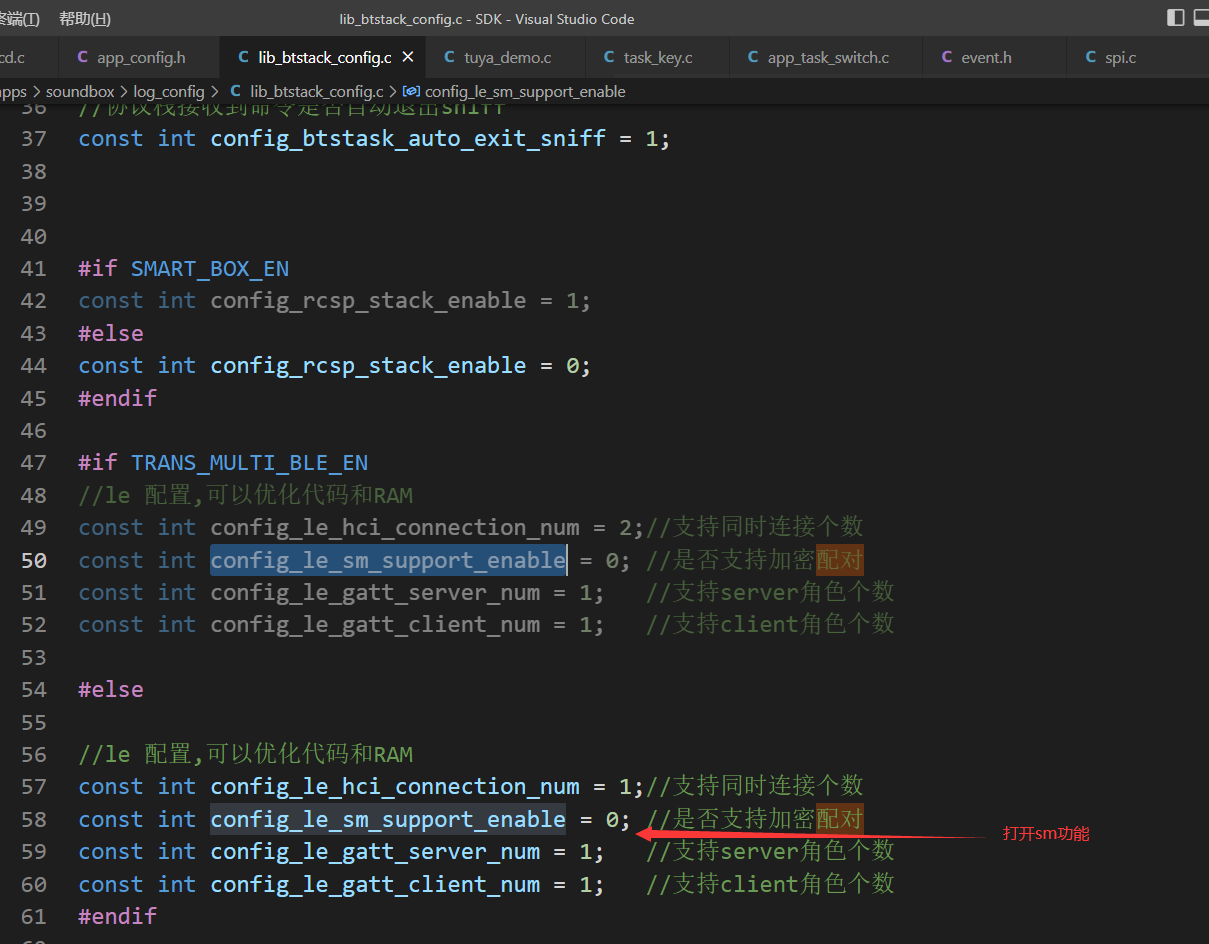
Task: Click config_le_sm_support_enable on line 50
Action: (x=388, y=560)
